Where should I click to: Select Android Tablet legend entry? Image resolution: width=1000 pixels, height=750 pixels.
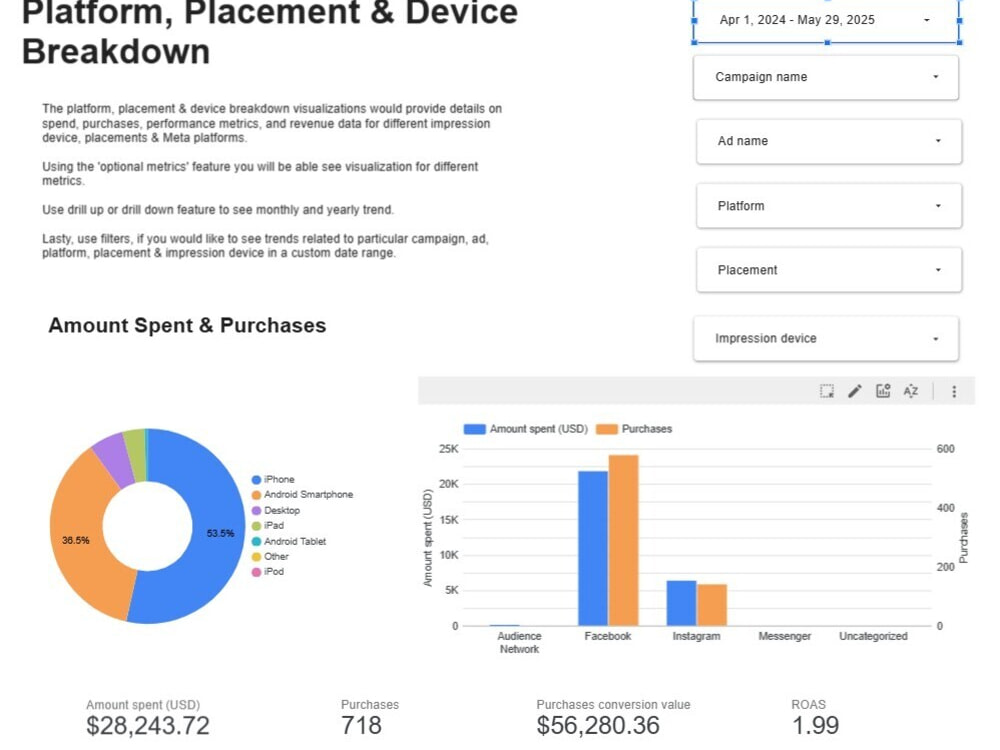[289, 541]
